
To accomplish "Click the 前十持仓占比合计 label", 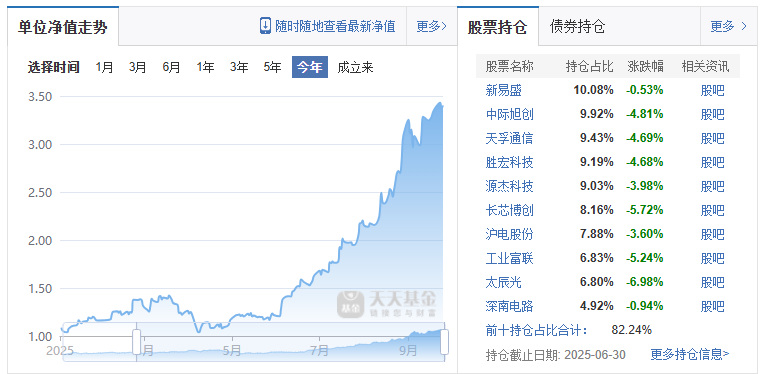I will 536,330.
